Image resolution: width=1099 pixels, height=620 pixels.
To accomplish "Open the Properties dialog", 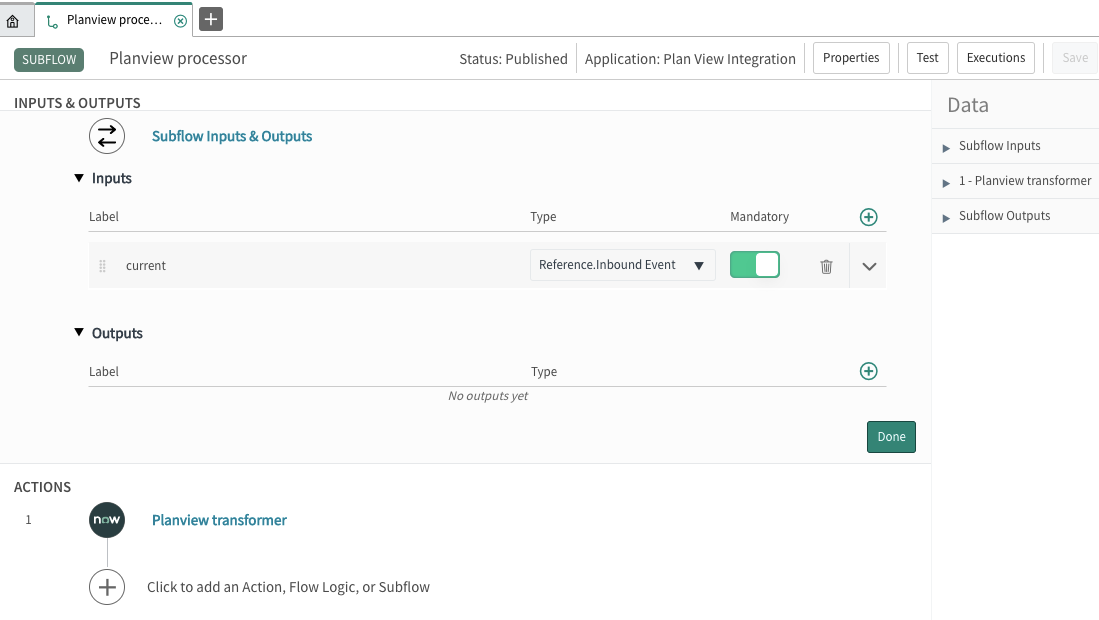I will click(x=851, y=58).
